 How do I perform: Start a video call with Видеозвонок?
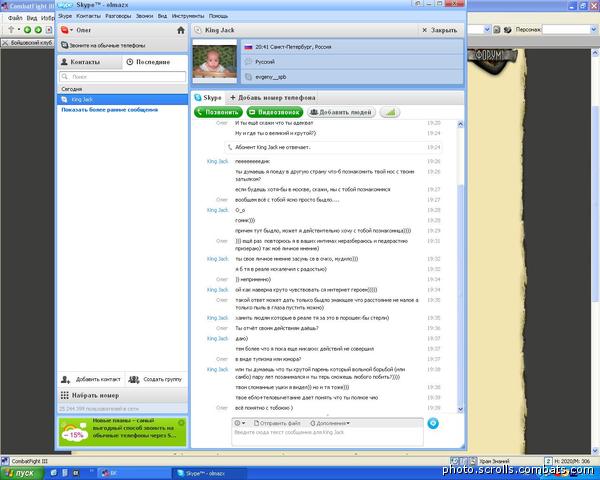(x=275, y=112)
